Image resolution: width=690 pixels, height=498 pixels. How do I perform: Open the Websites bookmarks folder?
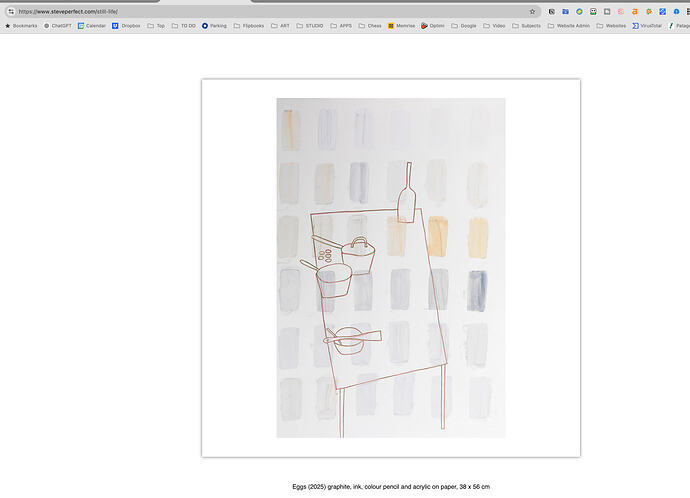coord(611,26)
